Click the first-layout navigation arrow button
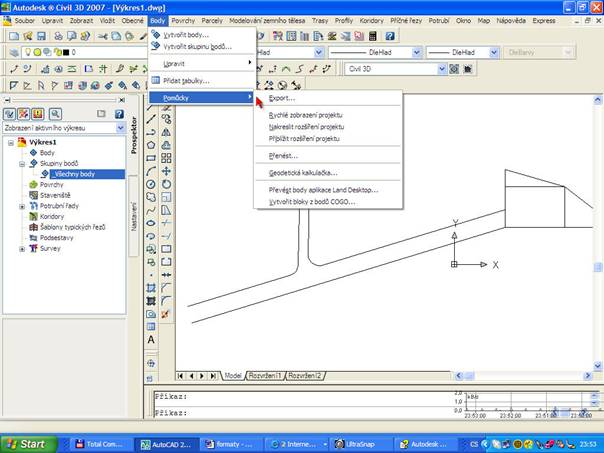604x453 pixels. (180, 376)
